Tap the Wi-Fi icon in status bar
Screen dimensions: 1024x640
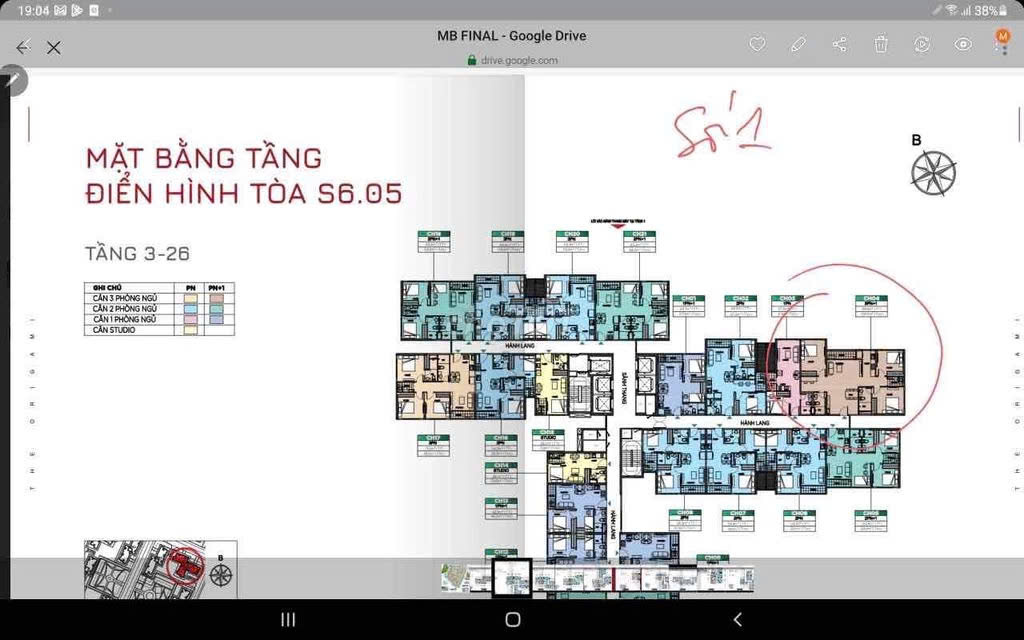(x=952, y=10)
